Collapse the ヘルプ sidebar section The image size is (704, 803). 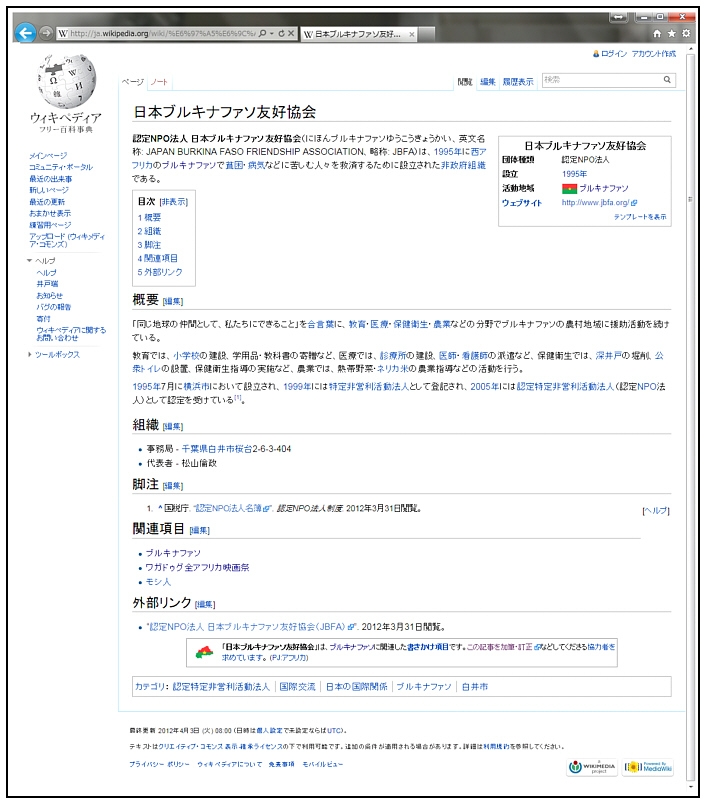tap(31, 260)
